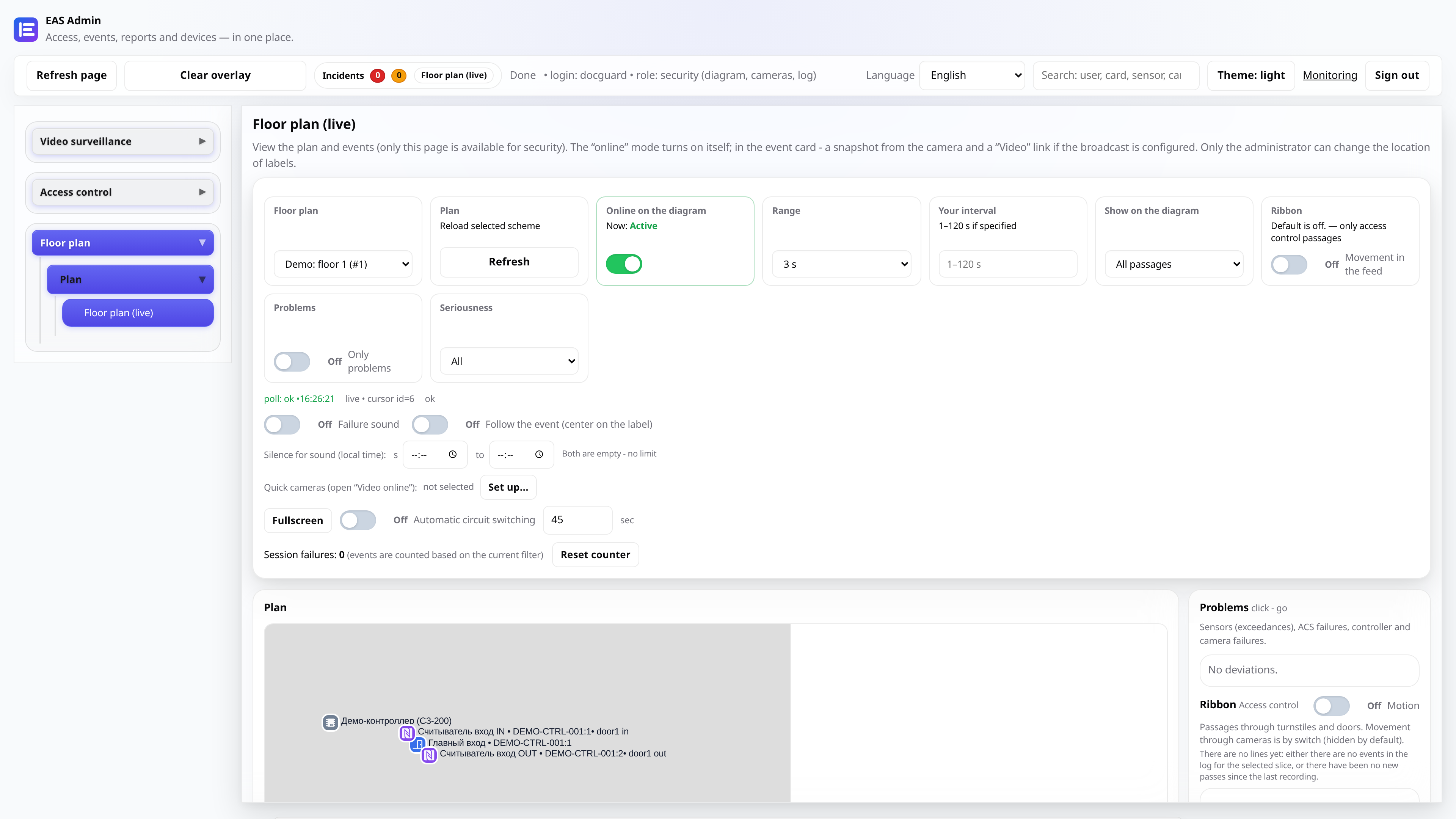Viewport: 1456px width, 819px height.
Task: Select the door1 in reader icon
Action: (x=407, y=733)
